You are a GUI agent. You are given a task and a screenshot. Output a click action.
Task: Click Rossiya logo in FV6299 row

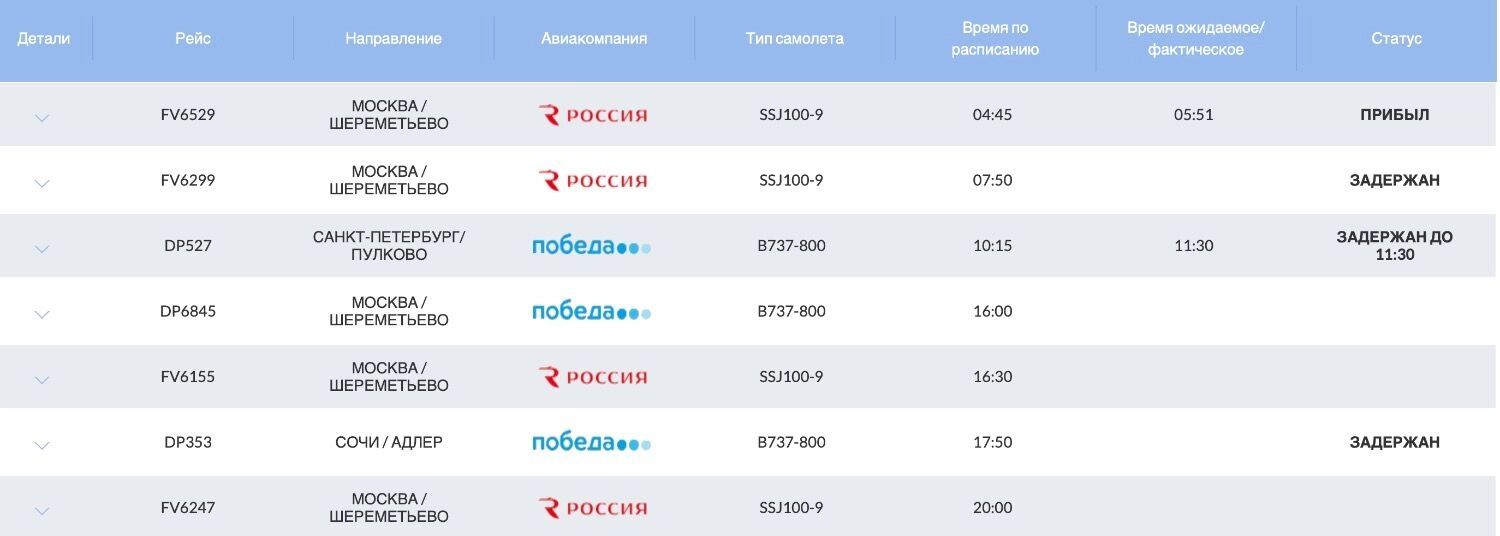[x=593, y=181]
